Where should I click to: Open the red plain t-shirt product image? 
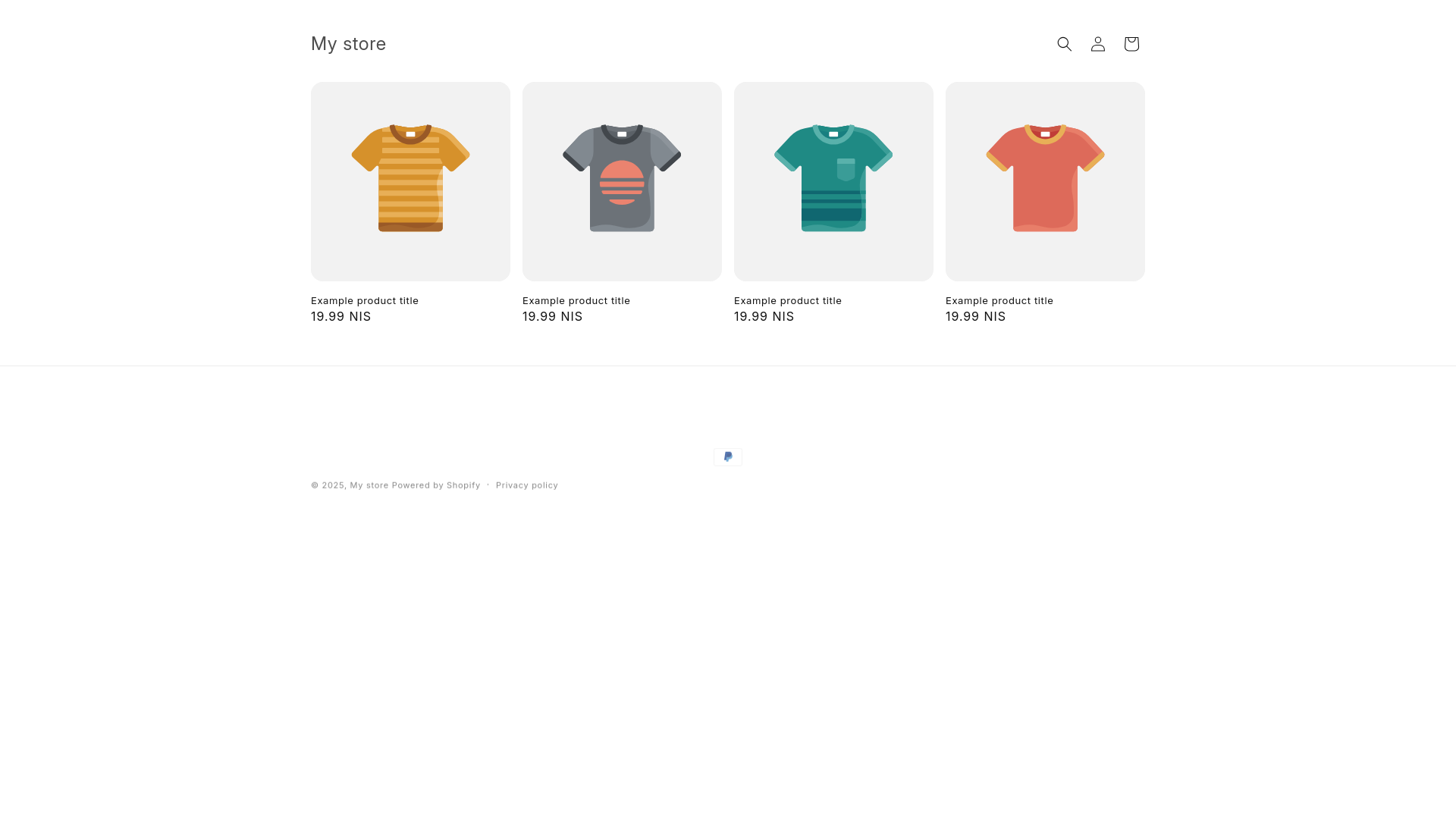(x=1045, y=181)
